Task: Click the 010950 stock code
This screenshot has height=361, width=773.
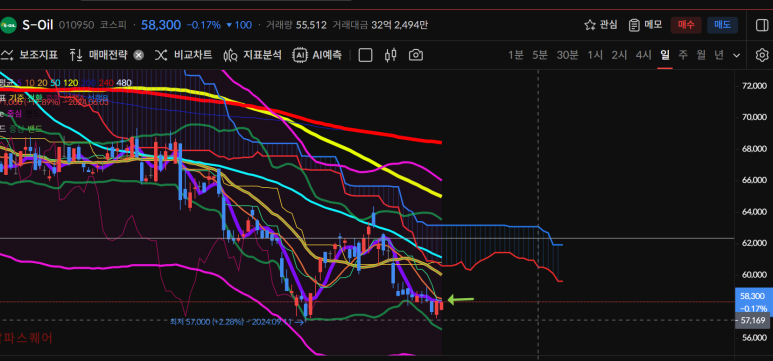Action: point(76,25)
